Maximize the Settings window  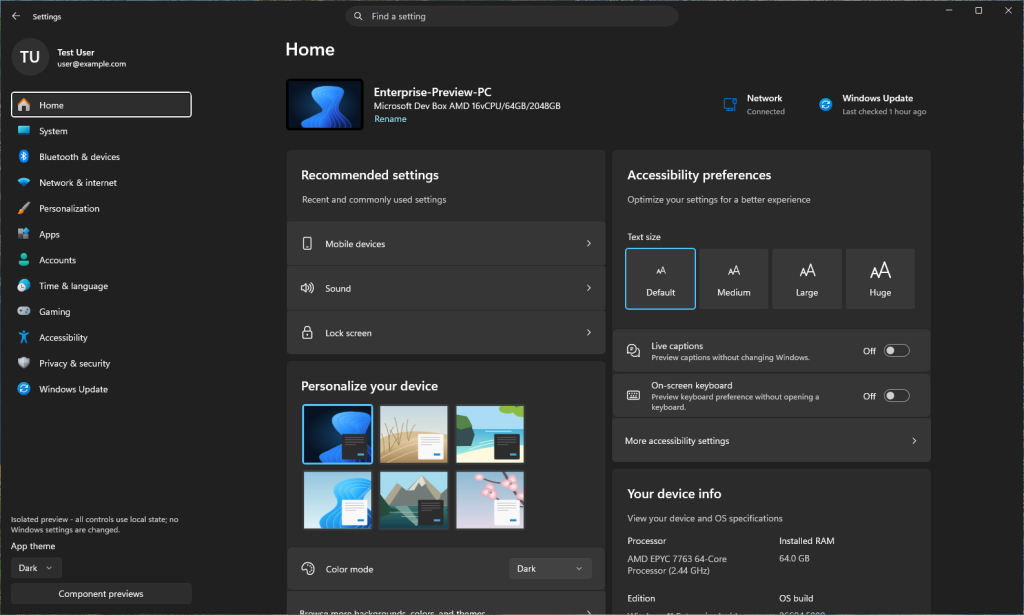pyautogui.click(x=978, y=10)
